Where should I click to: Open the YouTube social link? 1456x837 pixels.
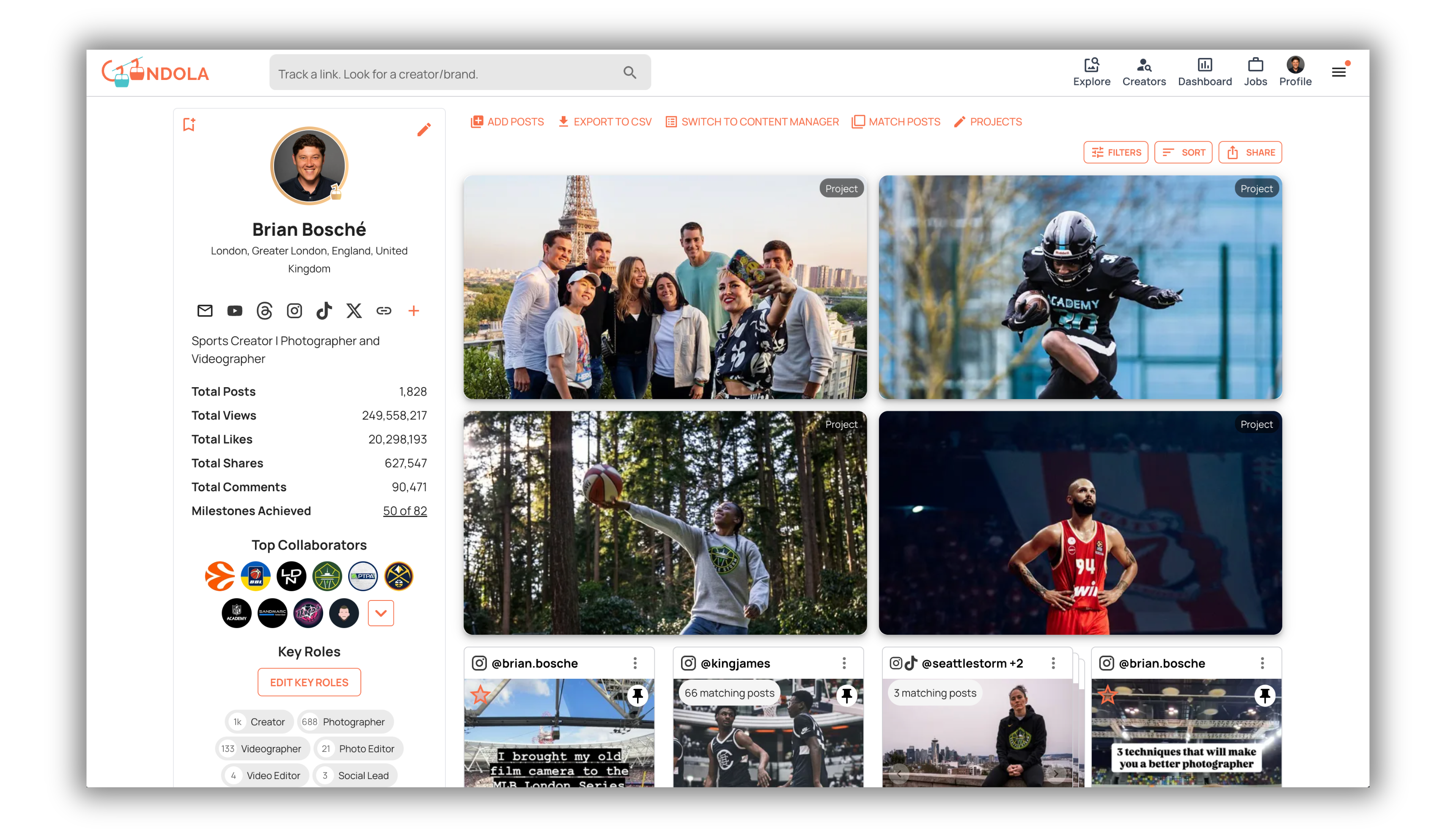(x=234, y=311)
